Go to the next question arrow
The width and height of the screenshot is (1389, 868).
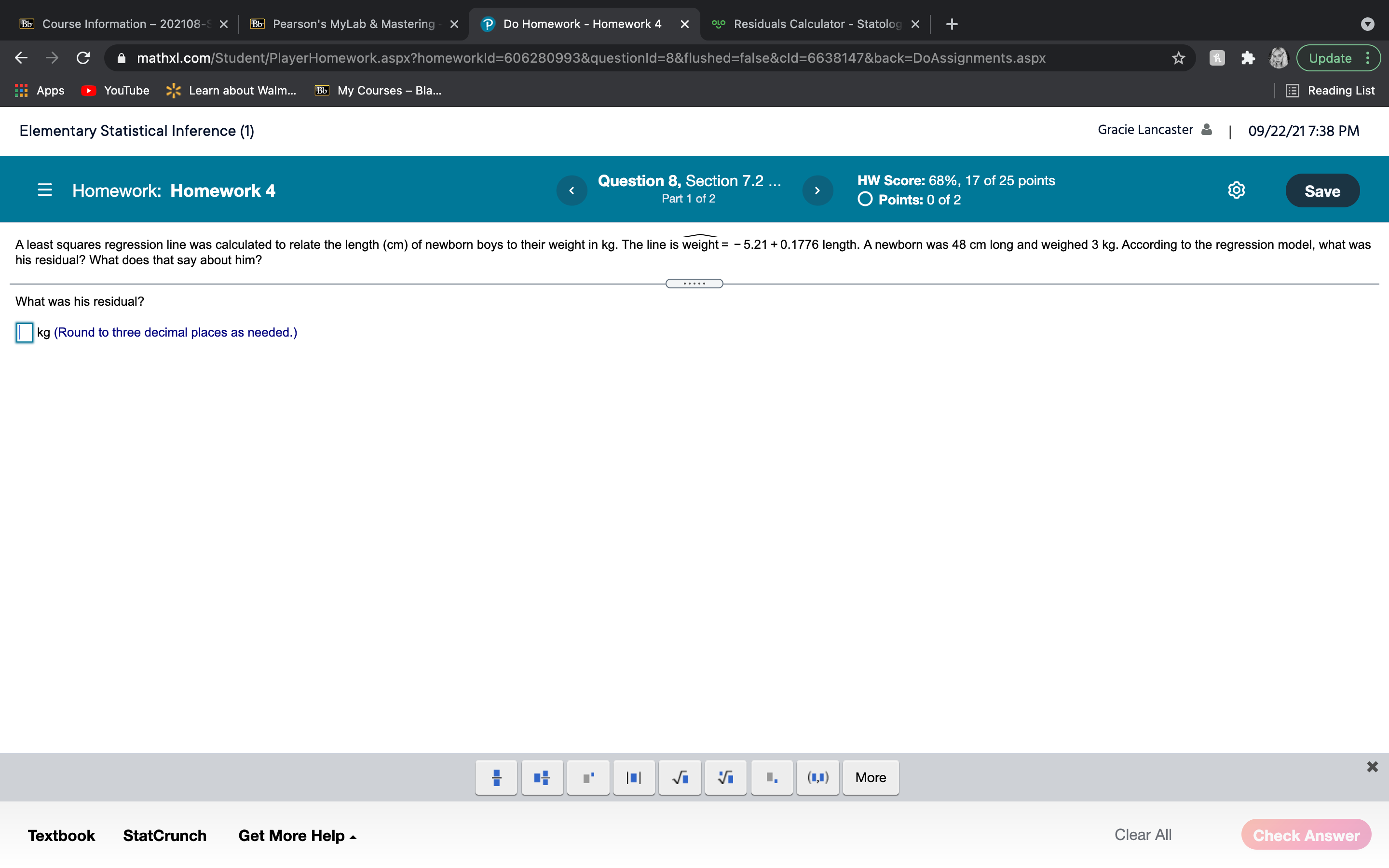click(x=817, y=190)
